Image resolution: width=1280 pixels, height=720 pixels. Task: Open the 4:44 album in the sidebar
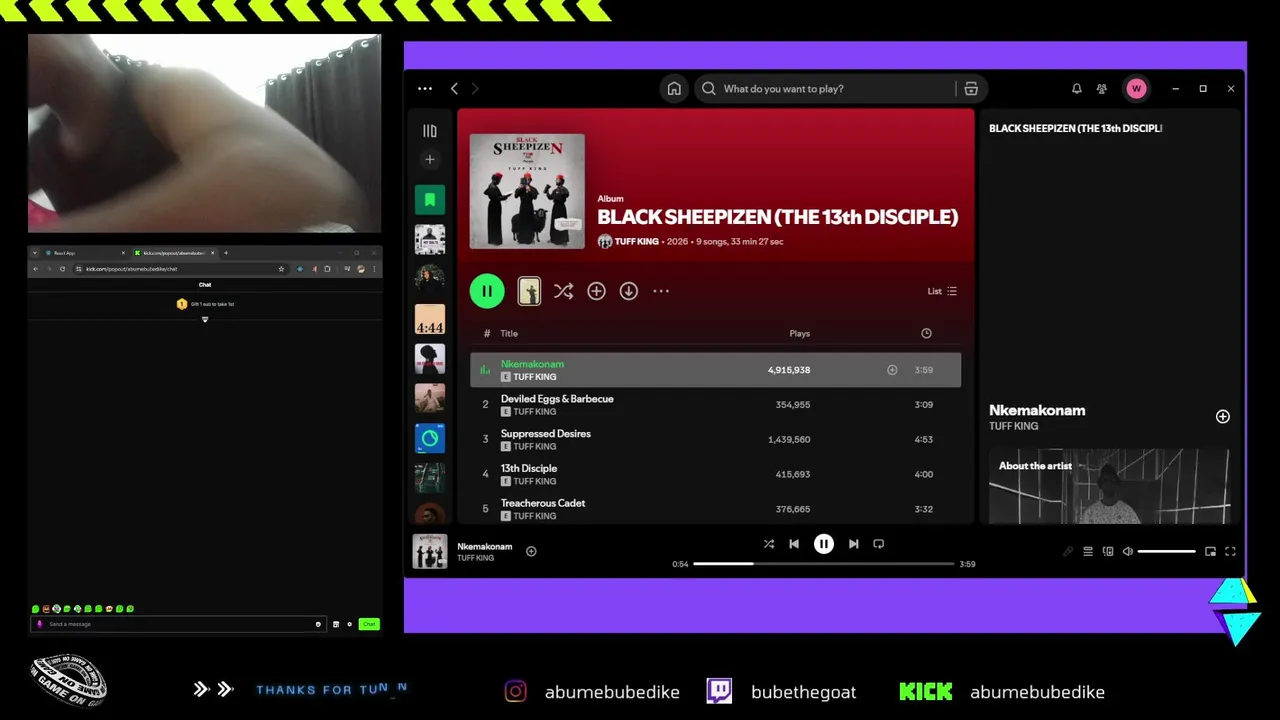point(430,319)
